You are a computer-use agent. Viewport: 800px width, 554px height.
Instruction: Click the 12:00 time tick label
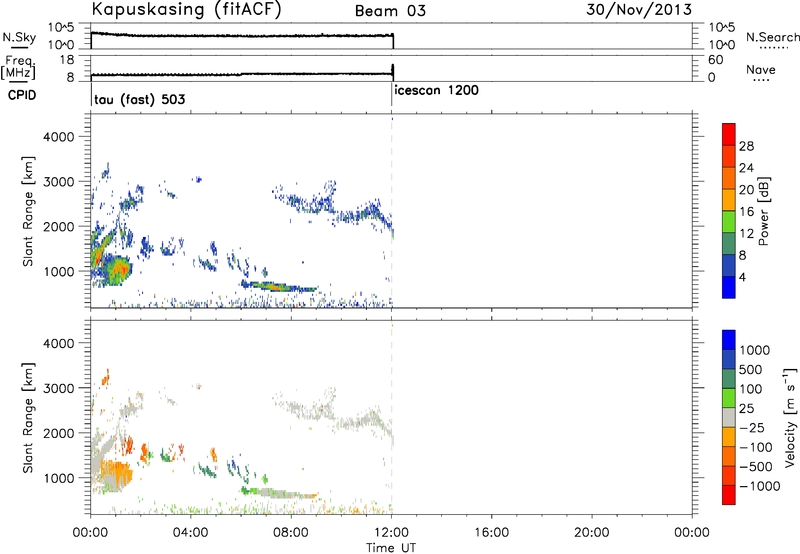(391, 533)
